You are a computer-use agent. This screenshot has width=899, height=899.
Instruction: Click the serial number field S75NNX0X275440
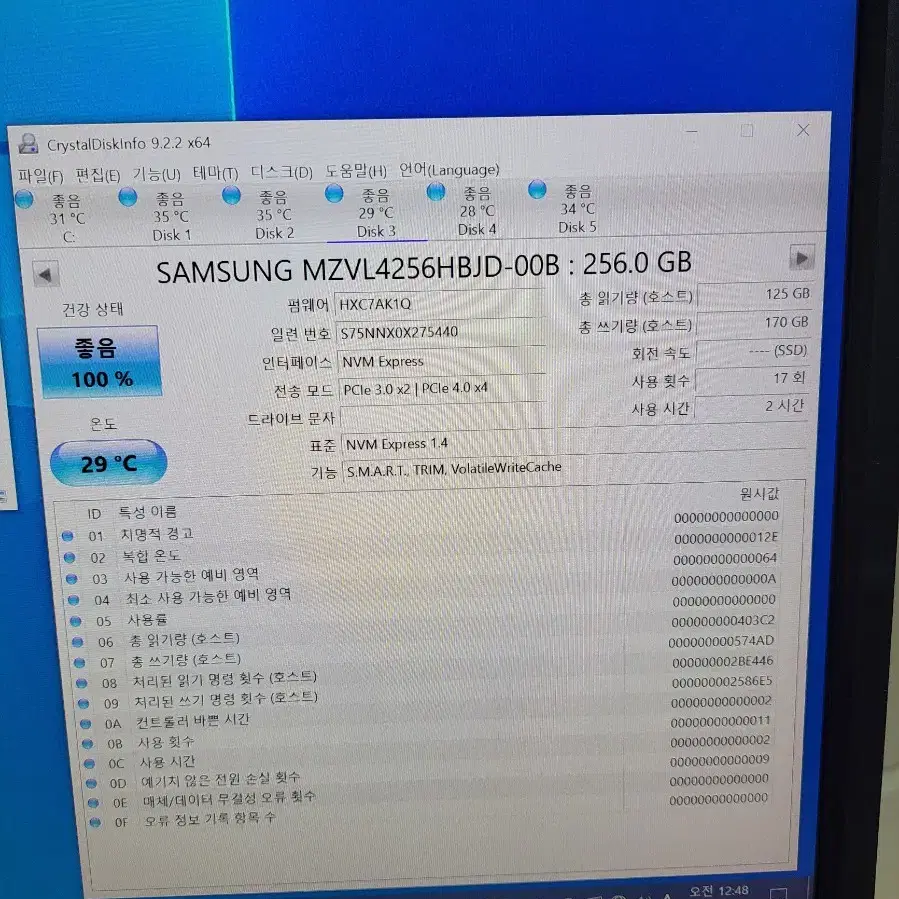point(441,331)
